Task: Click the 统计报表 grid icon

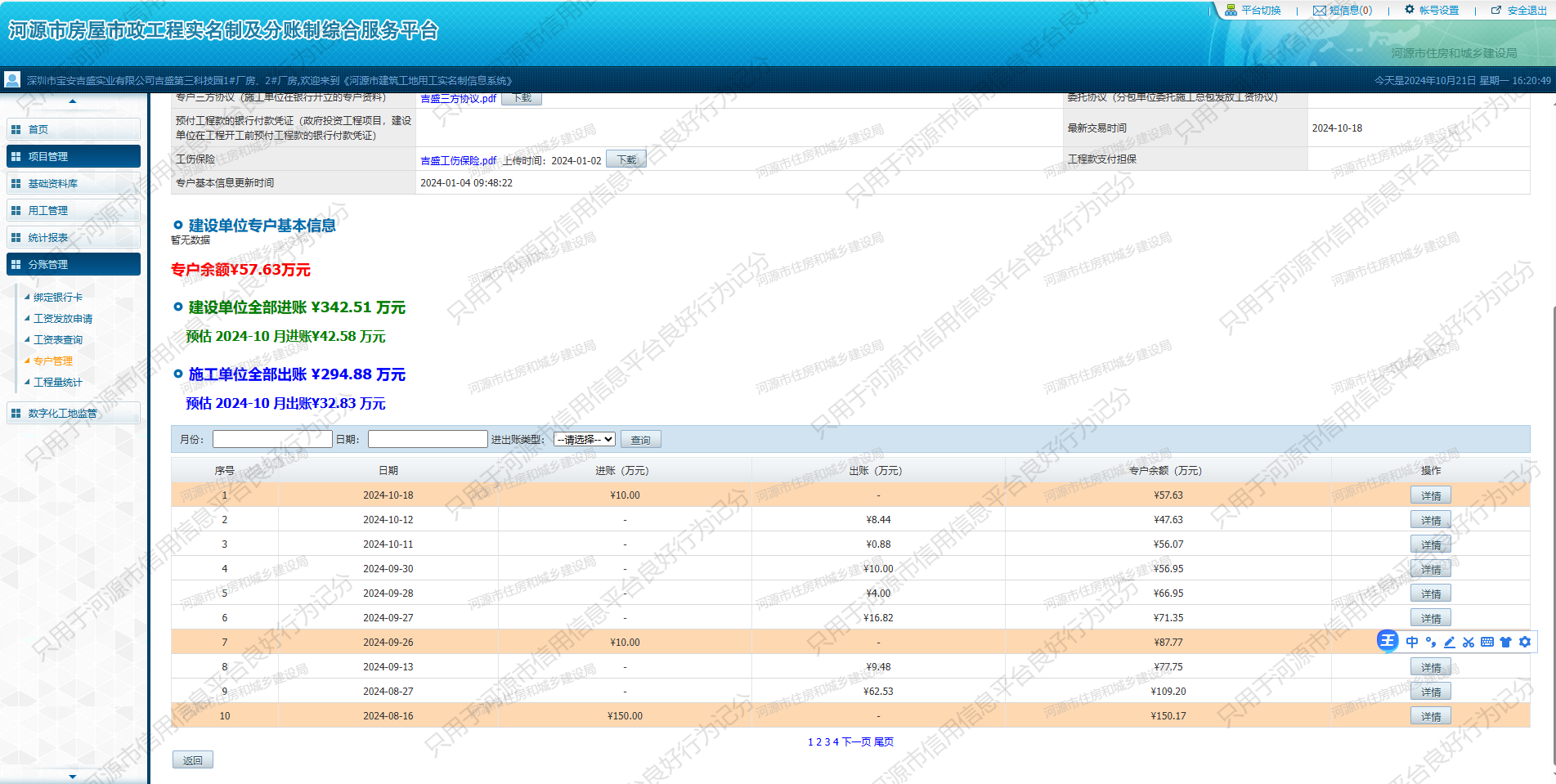Action: (16, 237)
